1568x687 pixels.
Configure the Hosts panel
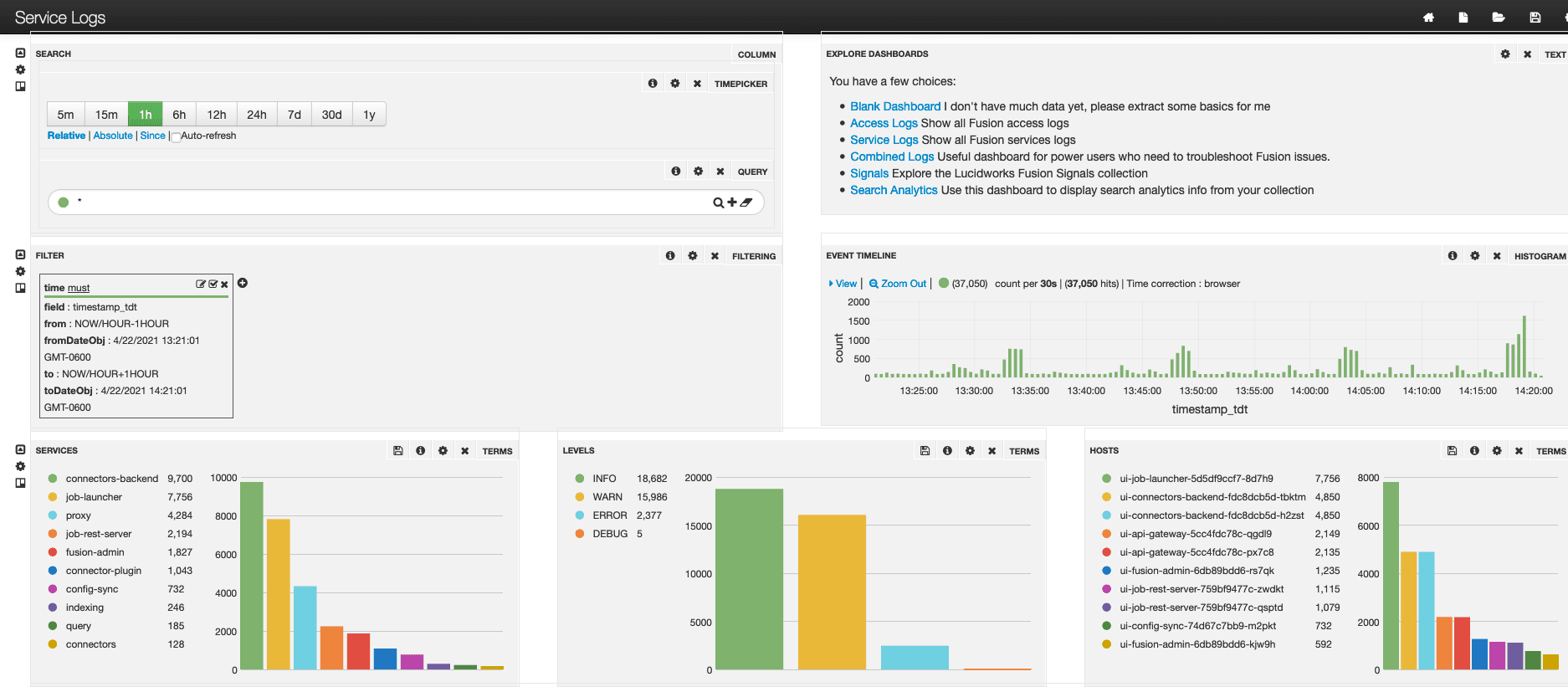click(1497, 451)
